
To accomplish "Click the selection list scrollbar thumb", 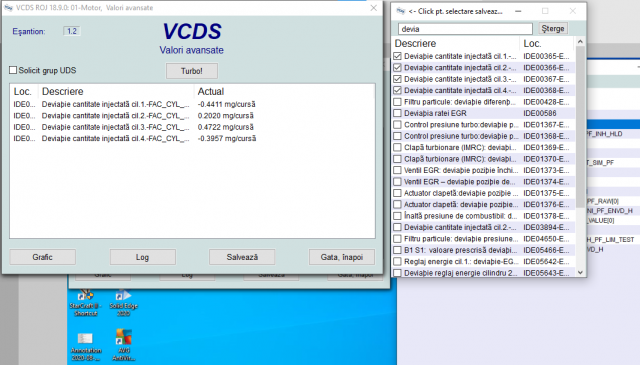I will point(580,127).
